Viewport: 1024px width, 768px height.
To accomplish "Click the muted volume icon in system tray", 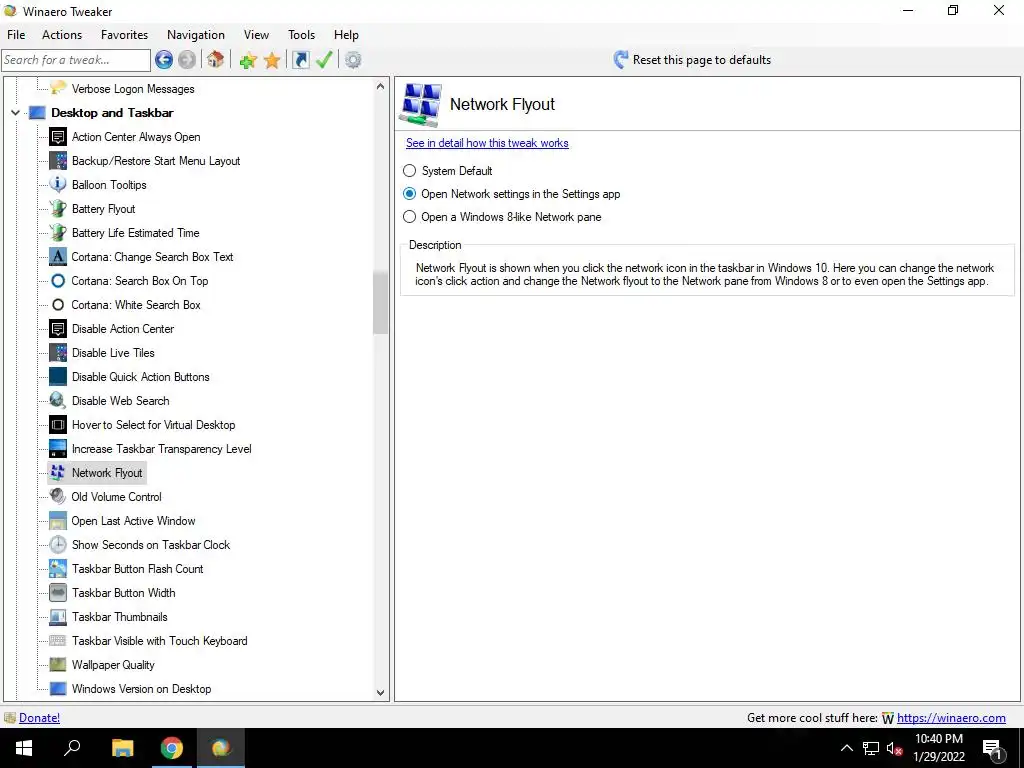I will click(x=894, y=748).
